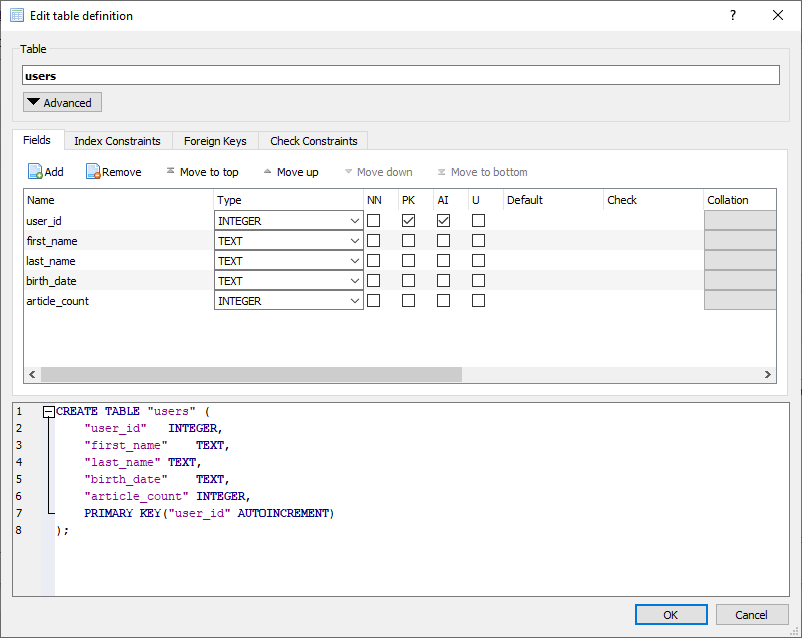This screenshot has width=802, height=638.
Task: Click the OK button
Action: pos(671,615)
